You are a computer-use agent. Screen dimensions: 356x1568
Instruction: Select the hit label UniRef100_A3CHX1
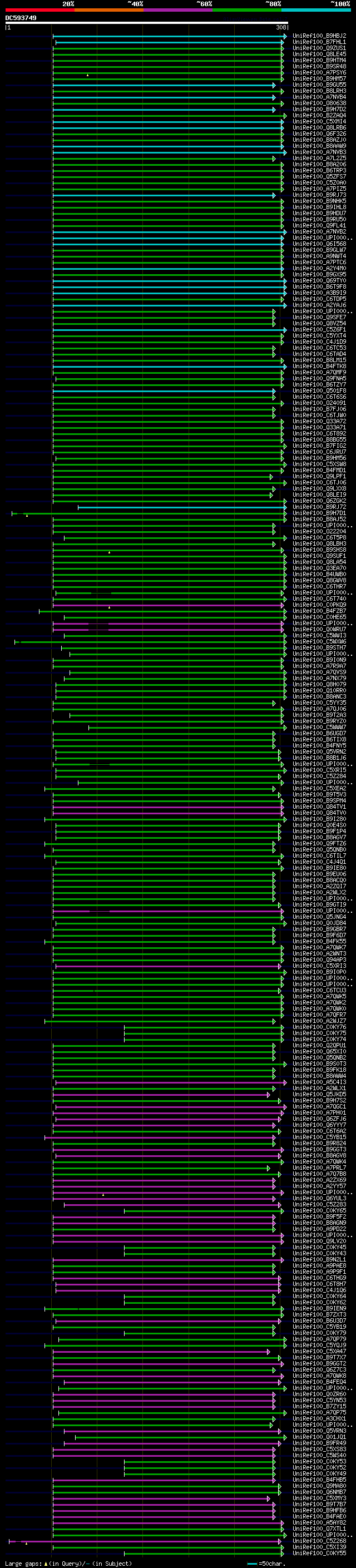[x=319, y=1419]
